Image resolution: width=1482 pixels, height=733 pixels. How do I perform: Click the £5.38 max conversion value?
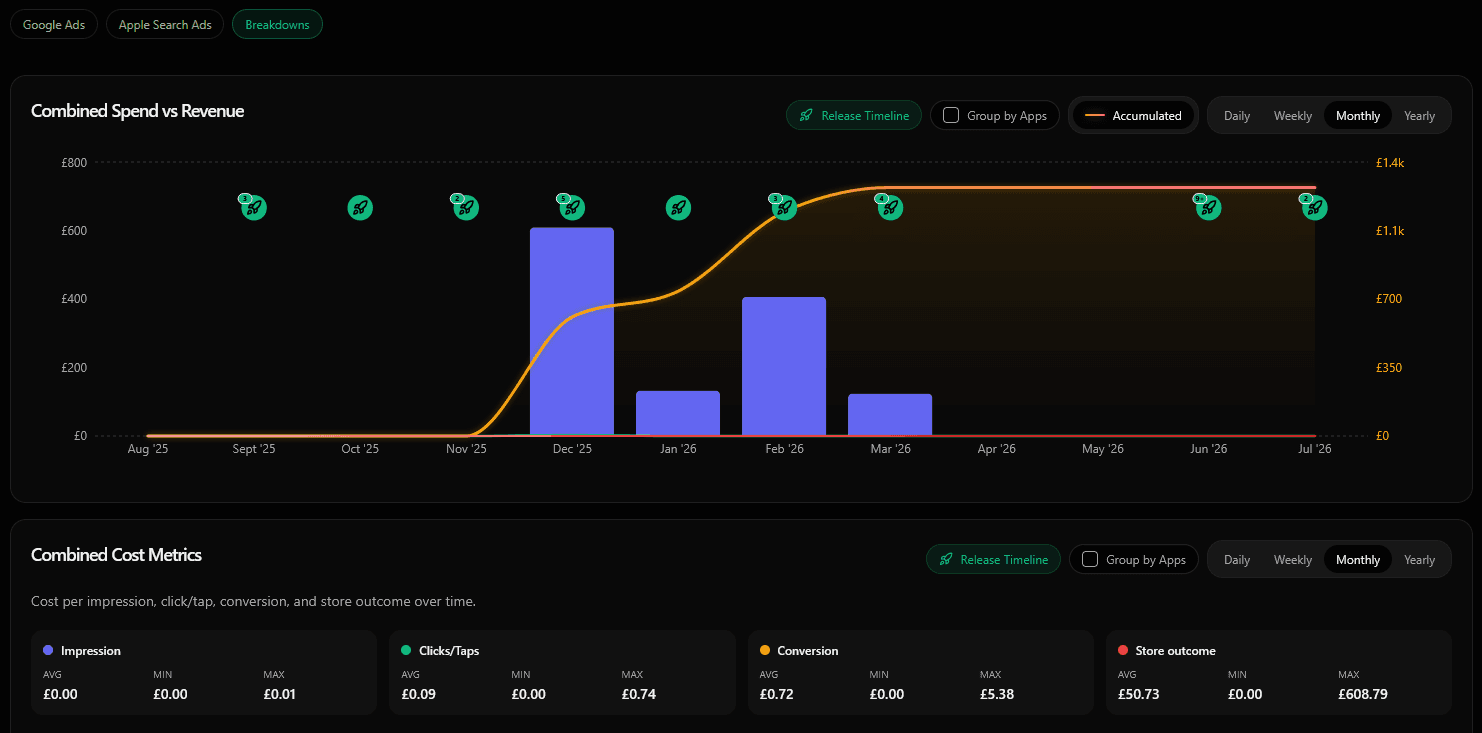pos(997,694)
